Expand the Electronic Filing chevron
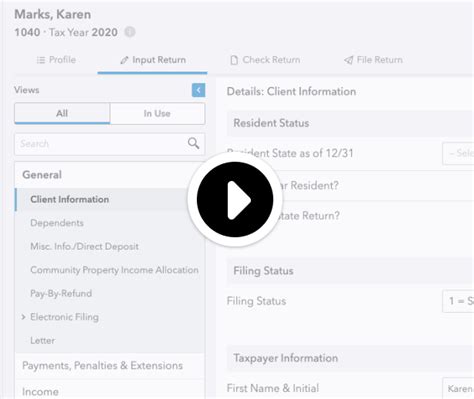The height and width of the screenshot is (399, 474). pos(23,317)
